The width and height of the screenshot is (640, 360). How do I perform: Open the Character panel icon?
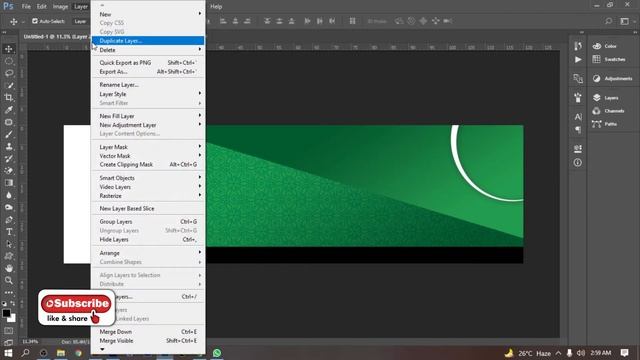(x=578, y=117)
